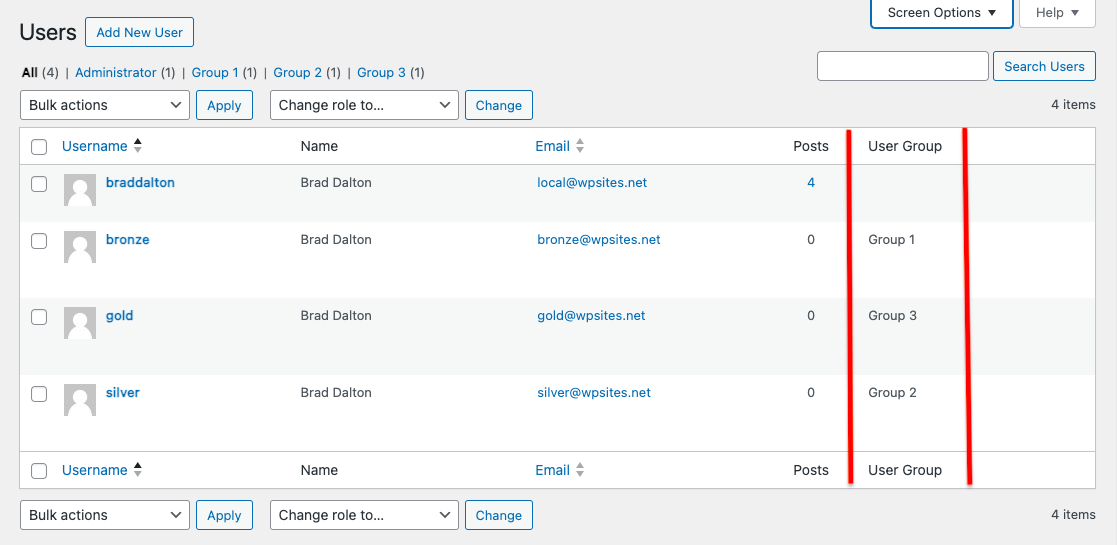Filter users by the Administrator view
The width and height of the screenshot is (1117, 545).
(x=116, y=73)
